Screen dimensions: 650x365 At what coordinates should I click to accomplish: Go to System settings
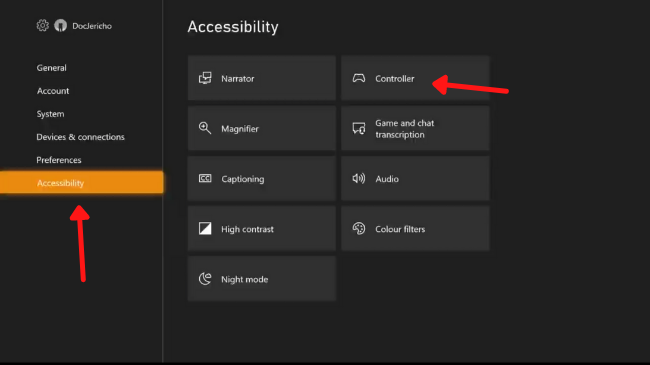(x=50, y=114)
